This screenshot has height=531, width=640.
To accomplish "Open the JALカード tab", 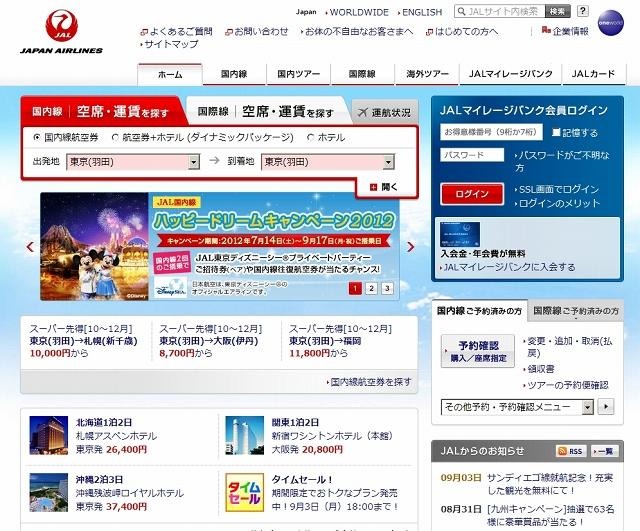I will click(593, 74).
